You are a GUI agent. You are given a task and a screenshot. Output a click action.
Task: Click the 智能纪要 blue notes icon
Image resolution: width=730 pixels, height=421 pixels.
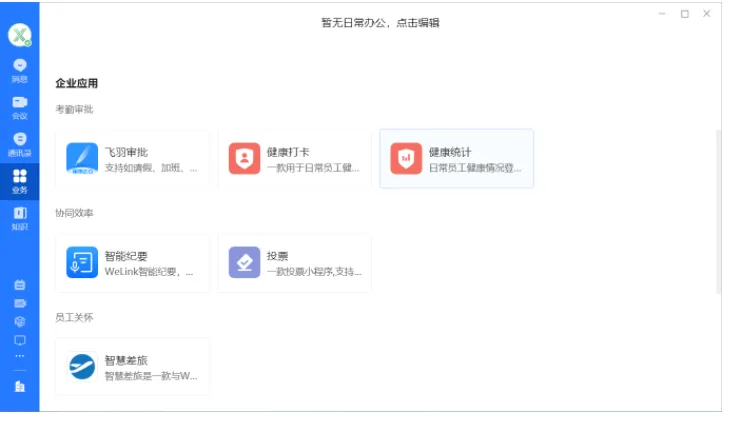click(82, 263)
